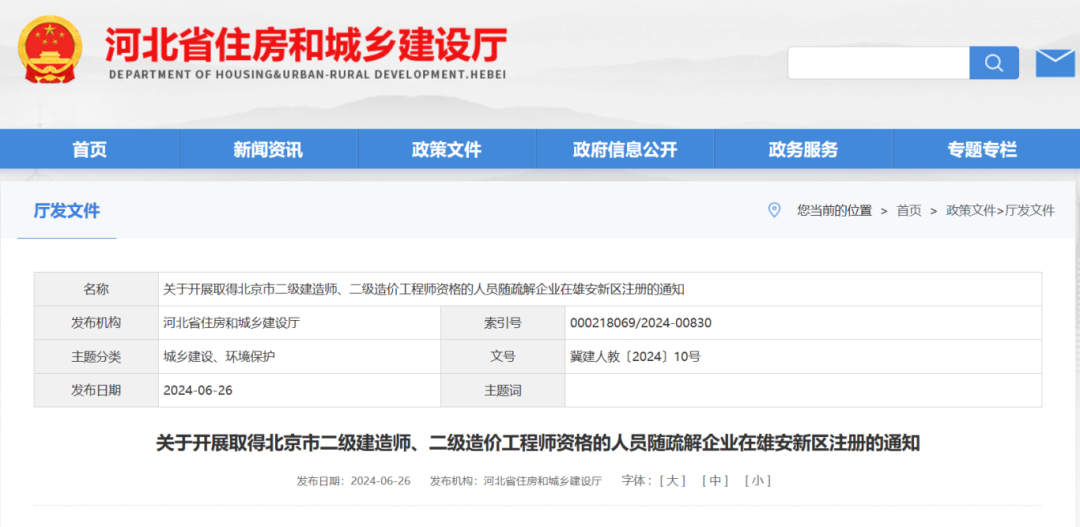Set font size to 大
1080x527 pixels.
(672, 481)
